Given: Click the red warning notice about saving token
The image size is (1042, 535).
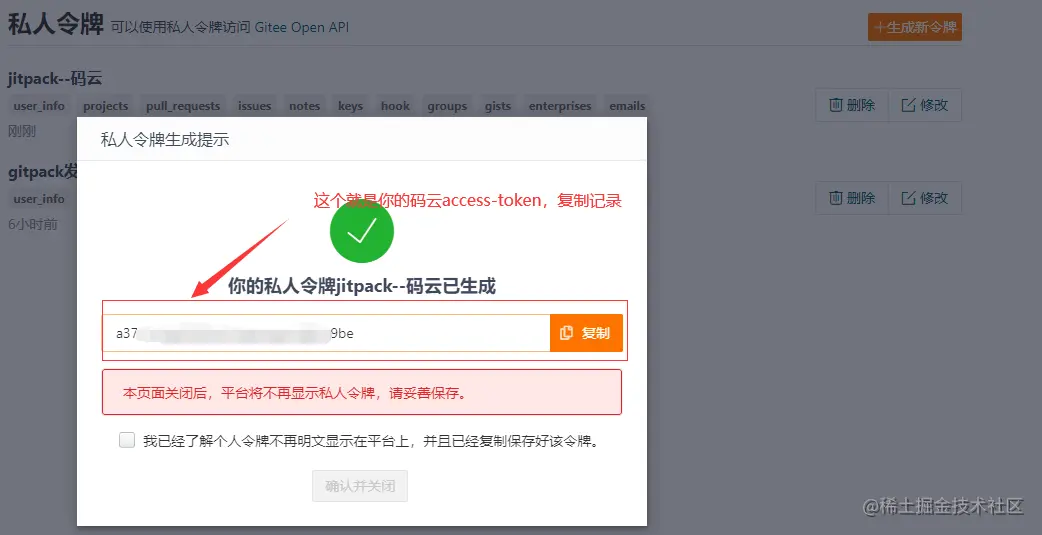Looking at the screenshot, I should [362, 392].
